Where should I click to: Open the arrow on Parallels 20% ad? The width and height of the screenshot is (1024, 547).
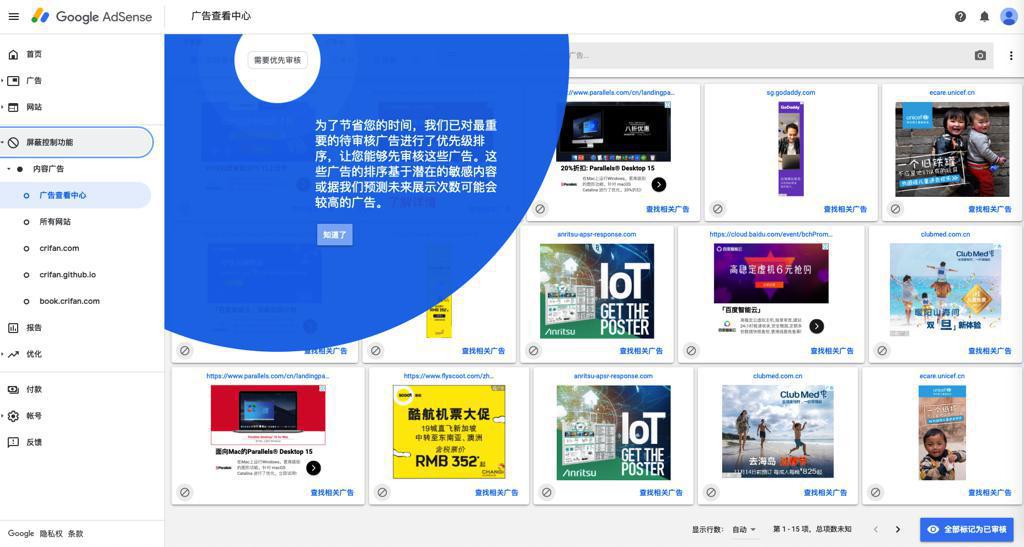659,185
